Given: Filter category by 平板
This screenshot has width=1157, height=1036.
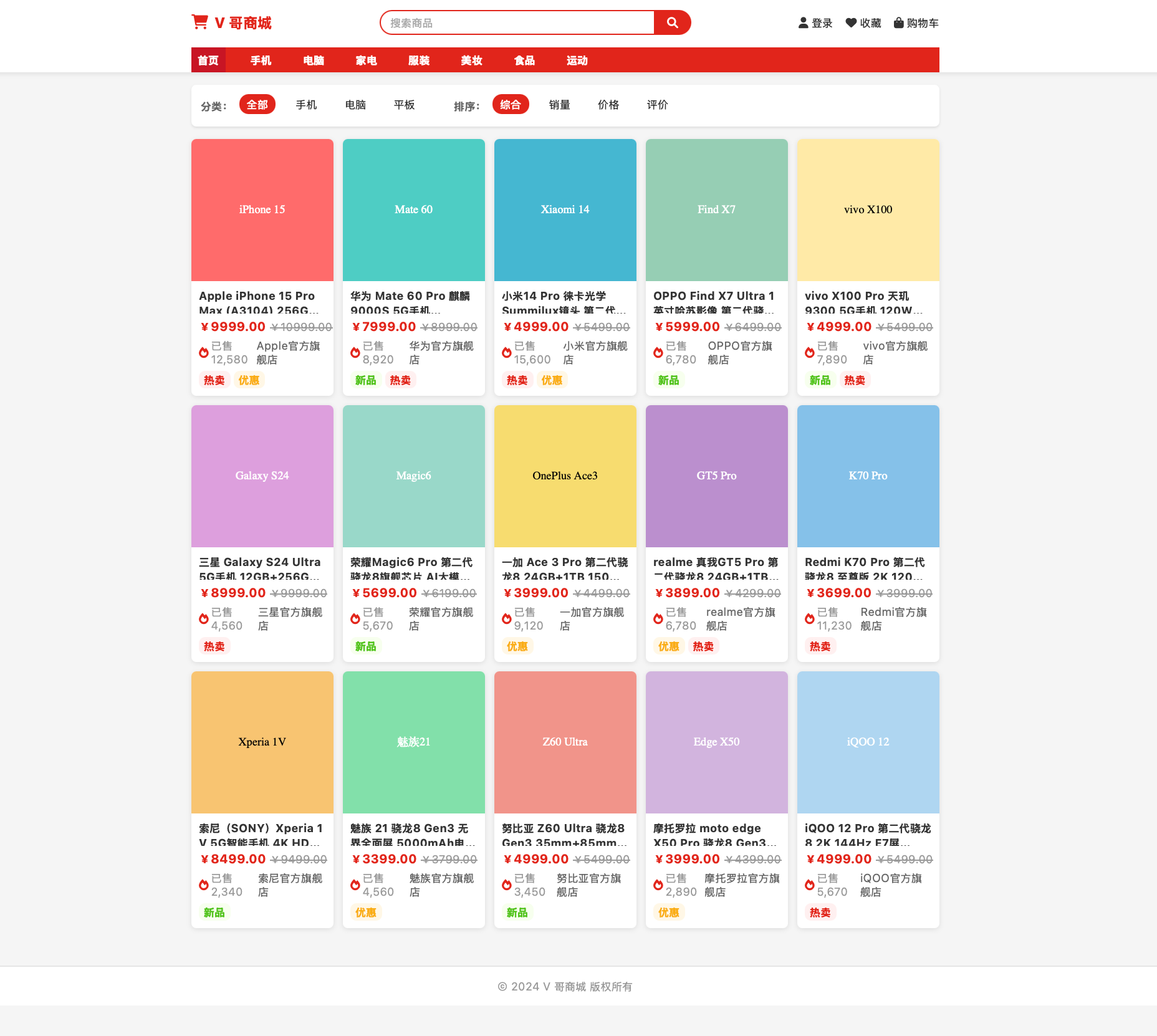Looking at the screenshot, I should pos(405,105).
